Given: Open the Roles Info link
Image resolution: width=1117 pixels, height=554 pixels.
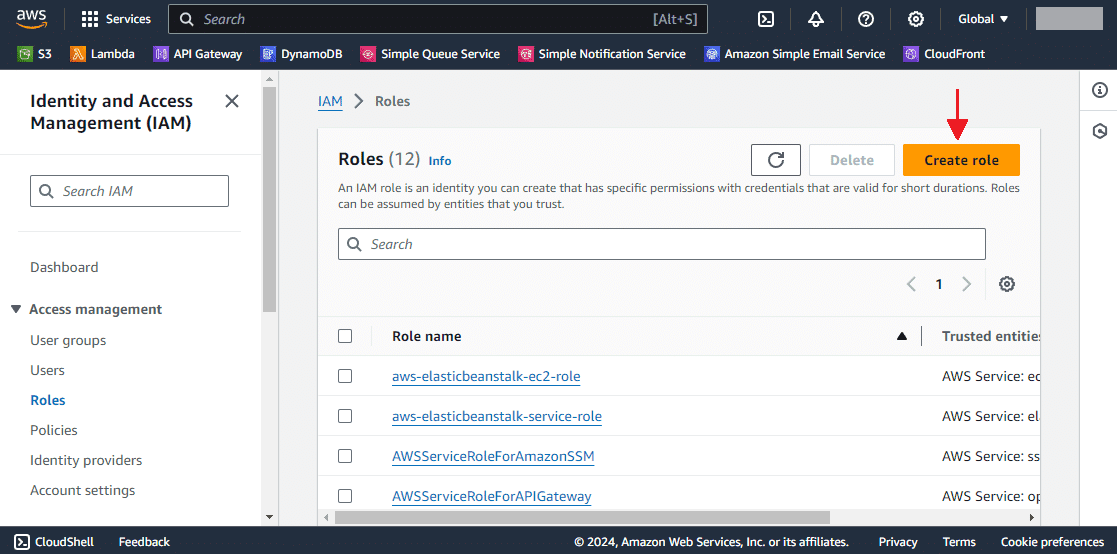Looking at the screenshot, I should pos(440,161).
